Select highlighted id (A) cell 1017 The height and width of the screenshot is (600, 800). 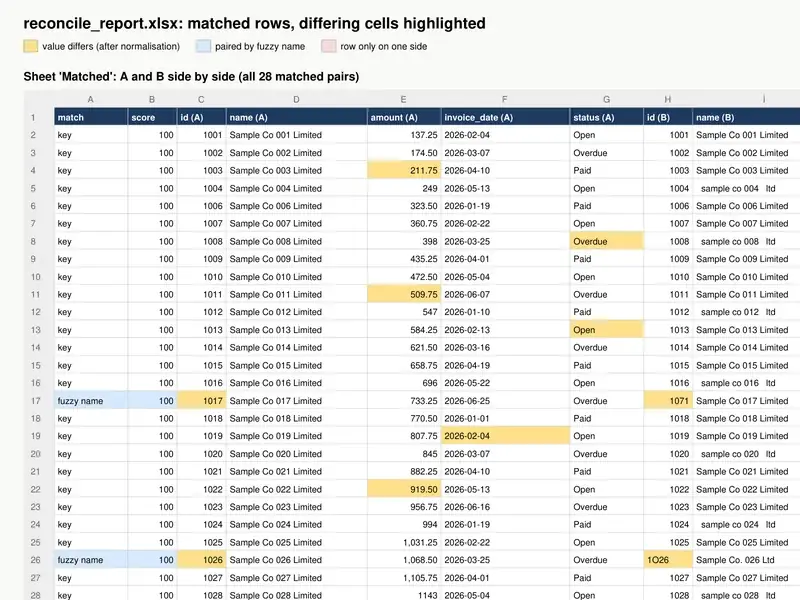point(202,401)
